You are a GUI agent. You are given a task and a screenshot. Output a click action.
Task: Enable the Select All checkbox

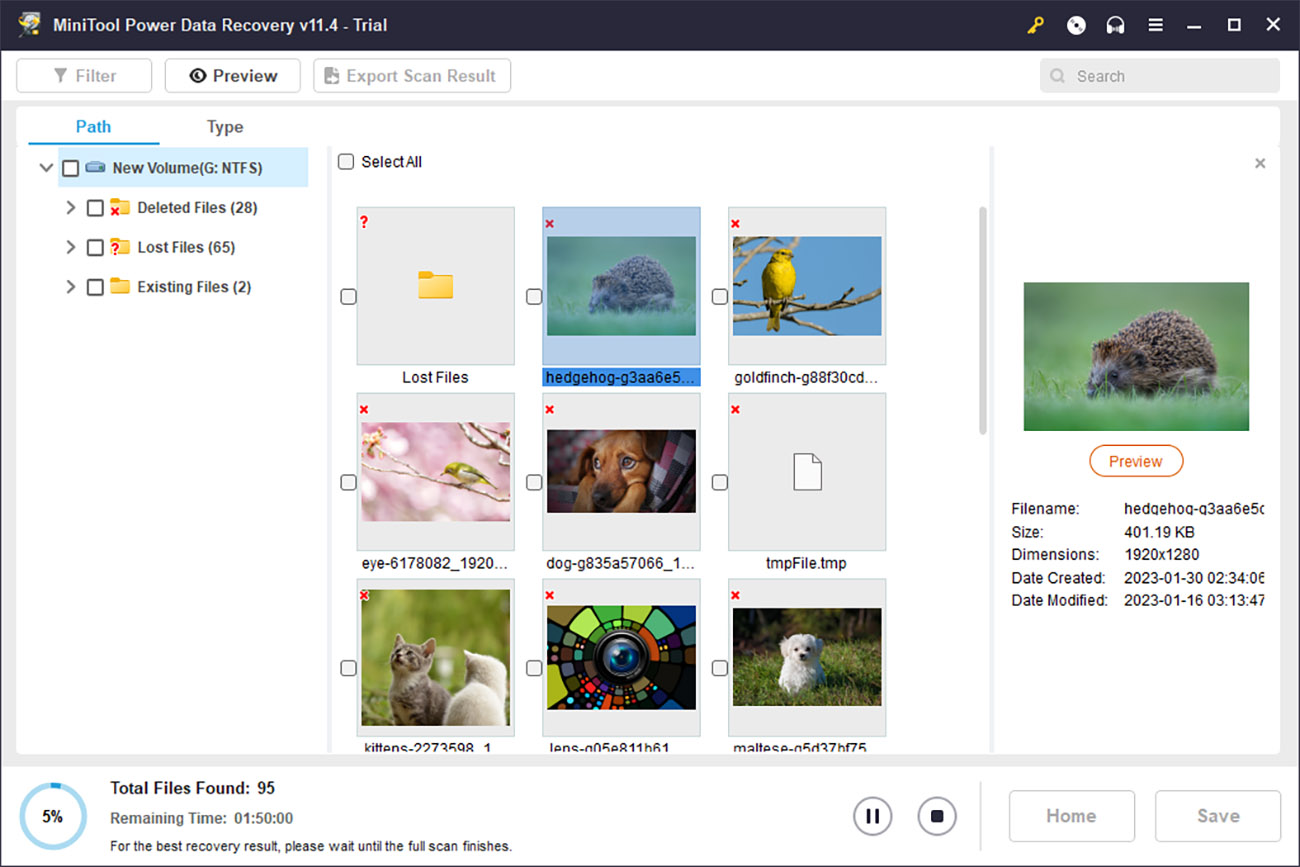345,161
